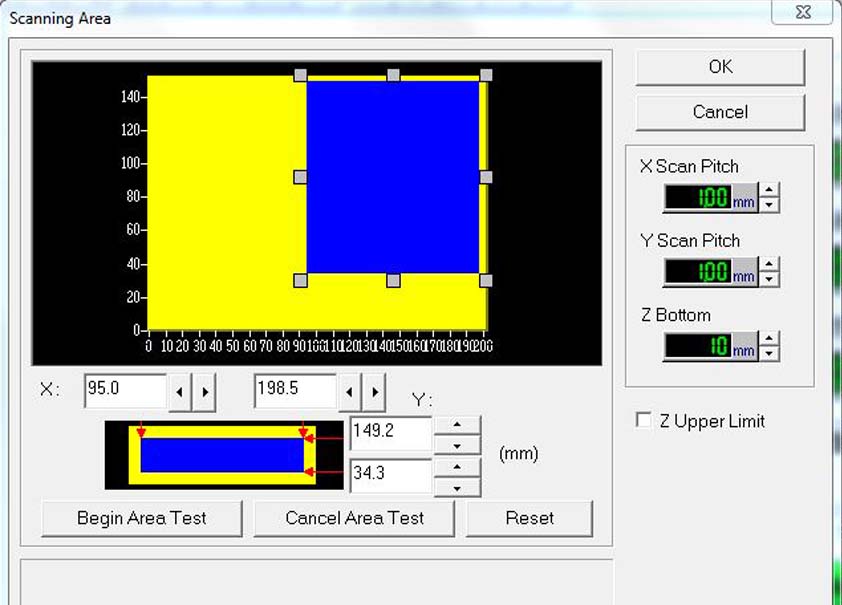
Task: Click the bottom-middle handle of blue scan area
Action: pyautogui.click(x=393, y=280)
